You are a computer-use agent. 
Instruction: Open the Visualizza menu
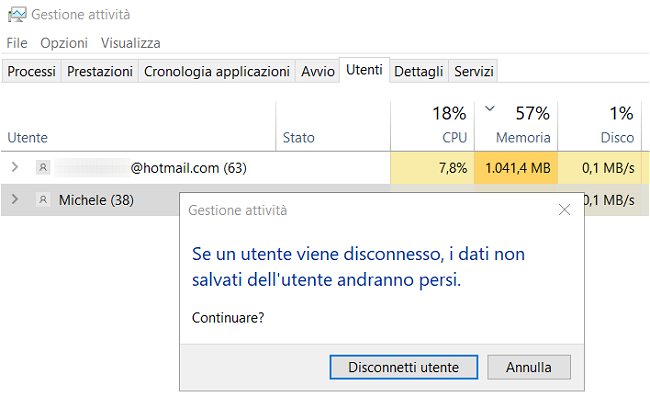[130, 43]
